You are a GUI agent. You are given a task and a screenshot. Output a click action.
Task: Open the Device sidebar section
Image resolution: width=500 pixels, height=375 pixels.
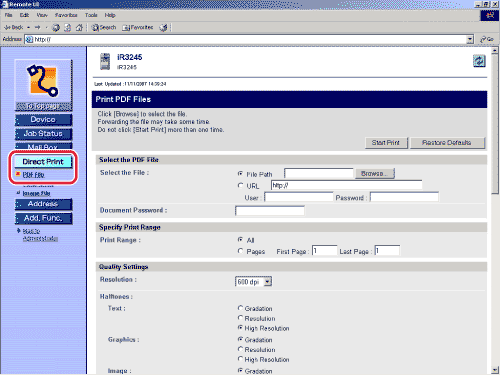click(43, 120)
